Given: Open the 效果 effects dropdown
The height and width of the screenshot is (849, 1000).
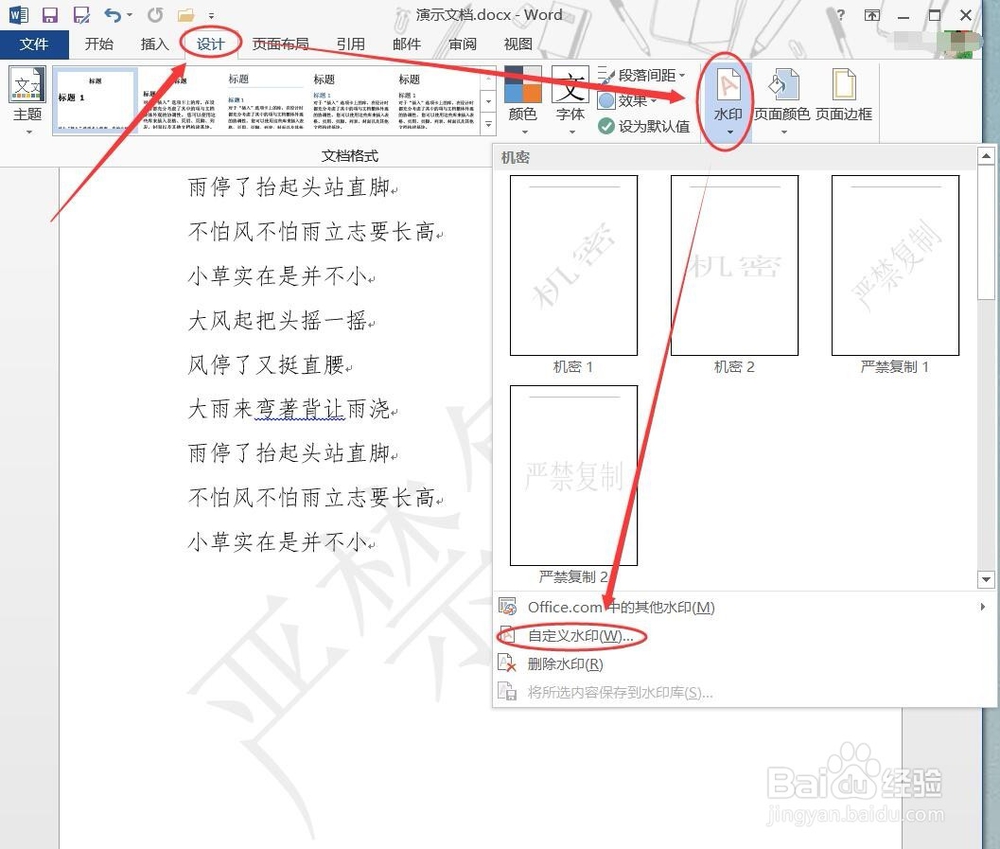Looking at the screenshot, I should (627, 101).
